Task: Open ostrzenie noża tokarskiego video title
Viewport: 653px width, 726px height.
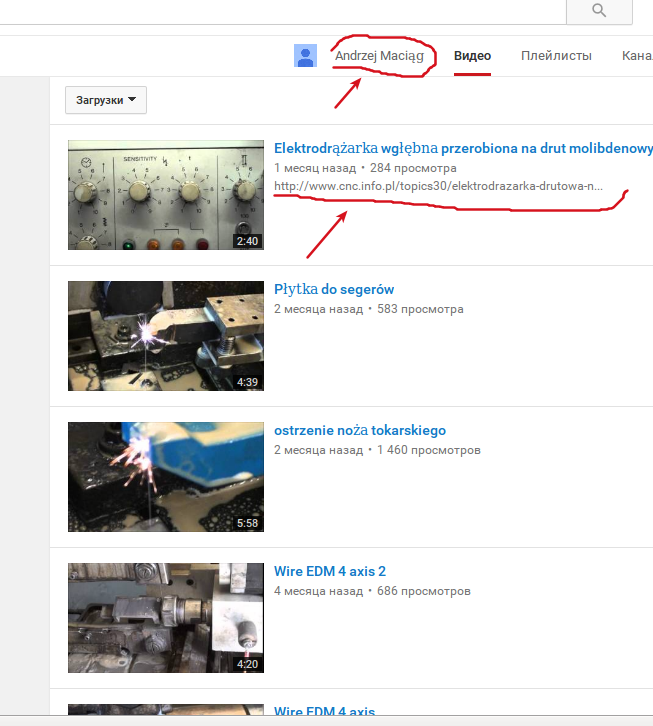Action: pyautogui.click(x=360, y=431)
